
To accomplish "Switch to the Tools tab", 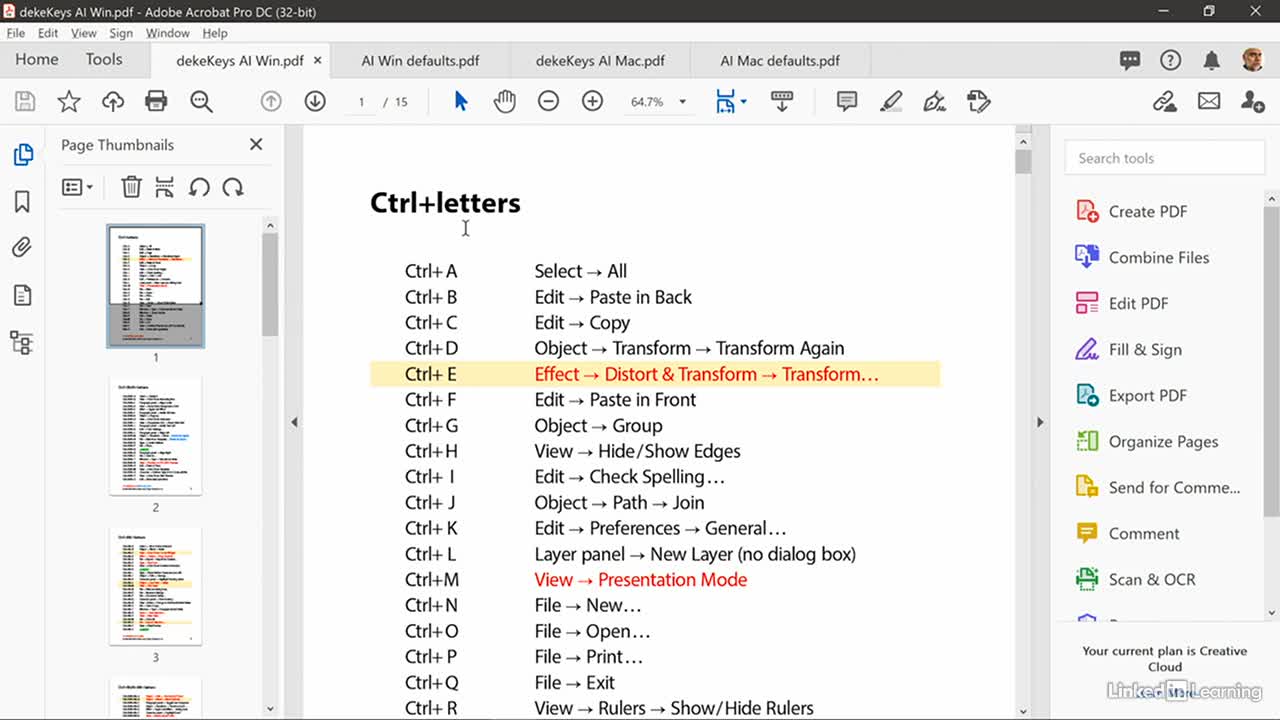I will click(104, 60).
